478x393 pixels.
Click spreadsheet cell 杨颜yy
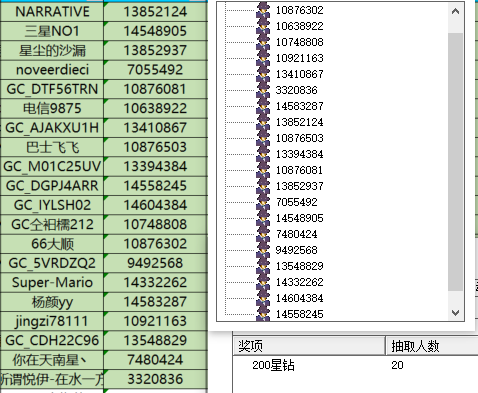click(52, 302)
